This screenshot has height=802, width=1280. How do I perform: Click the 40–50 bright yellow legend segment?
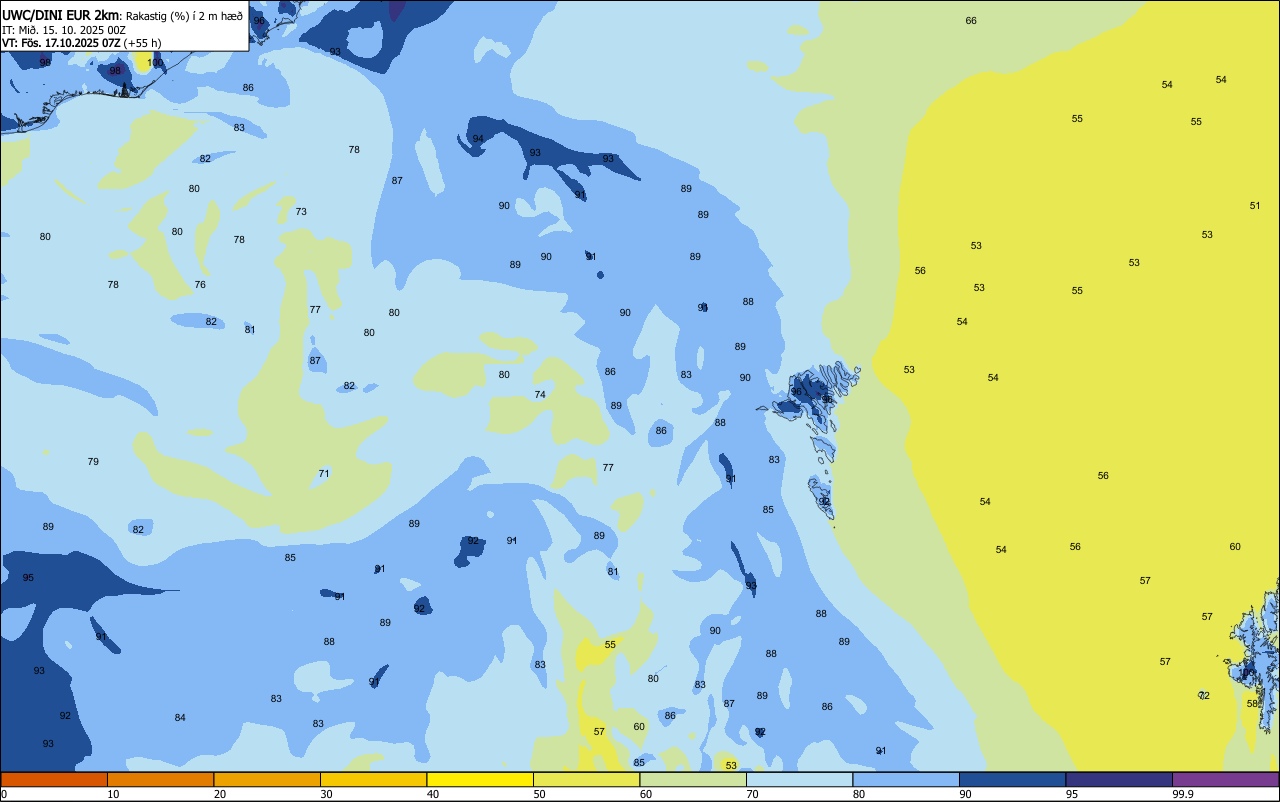480,779
